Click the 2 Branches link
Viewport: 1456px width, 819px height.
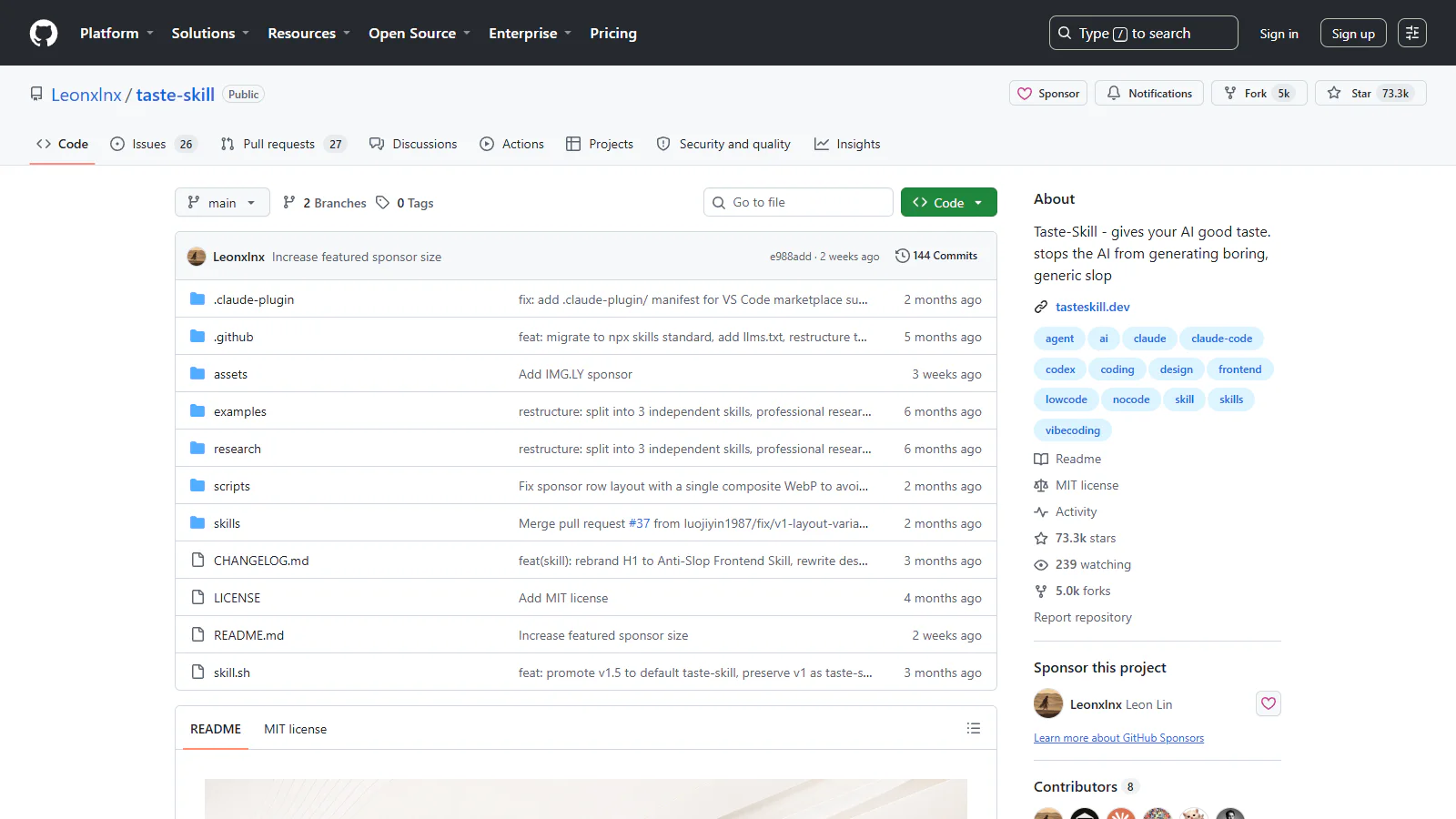click(325, 202)
